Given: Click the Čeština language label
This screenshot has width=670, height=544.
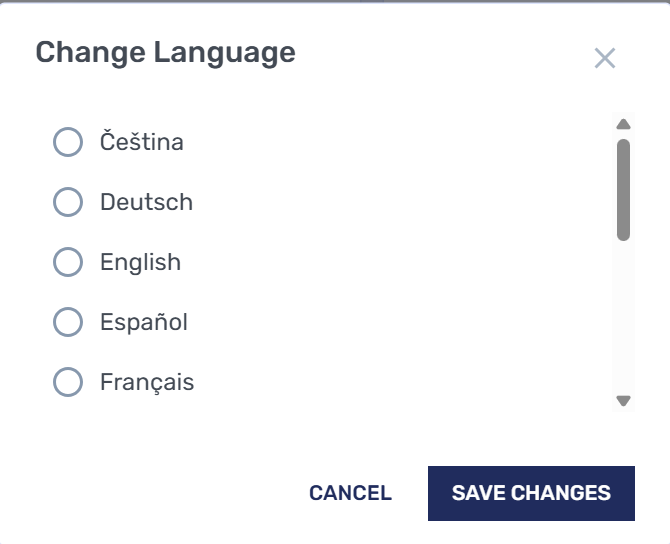Looking at the screenshot, I should coord(142,142).
